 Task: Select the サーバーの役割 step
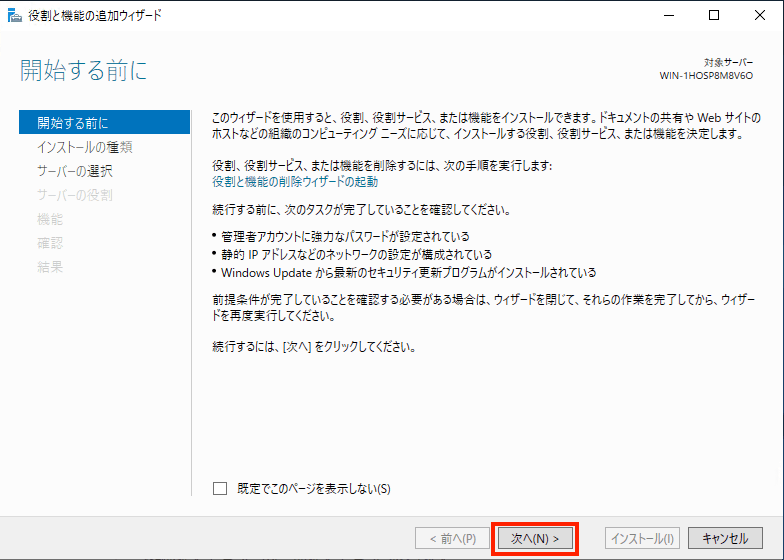[74, 195]
